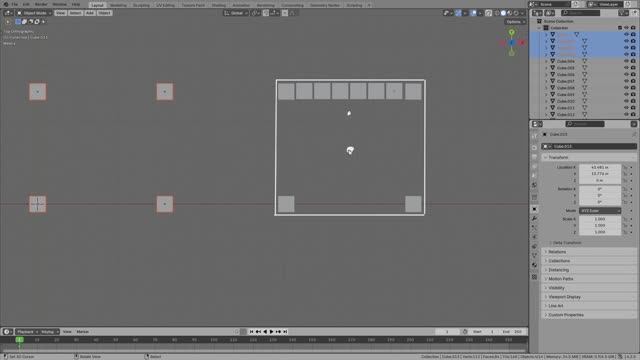Select Cube.011 in the outliner

566,108
